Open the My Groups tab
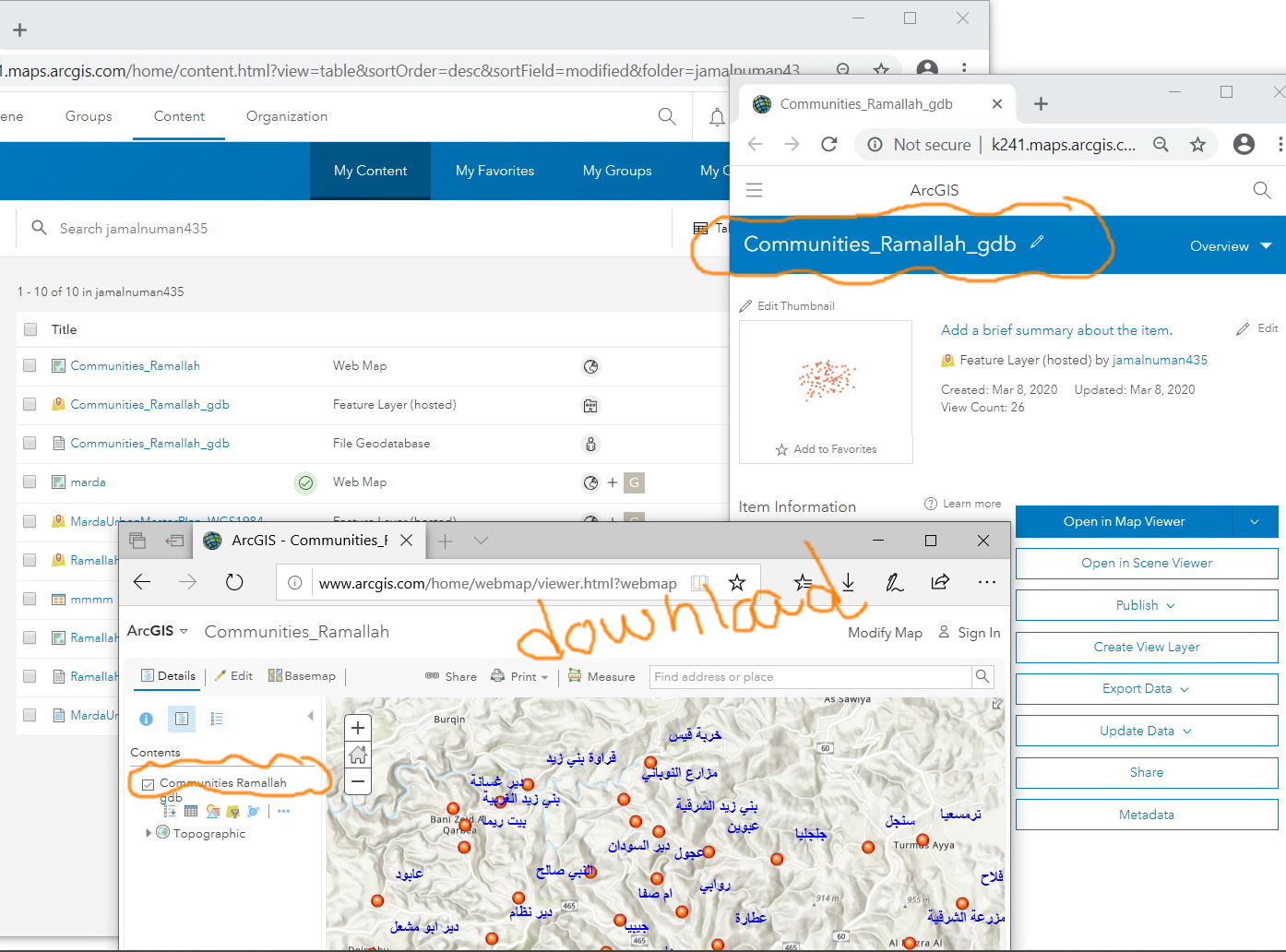Viewport: 1286px width, 952px height. (x=617, y=171)
